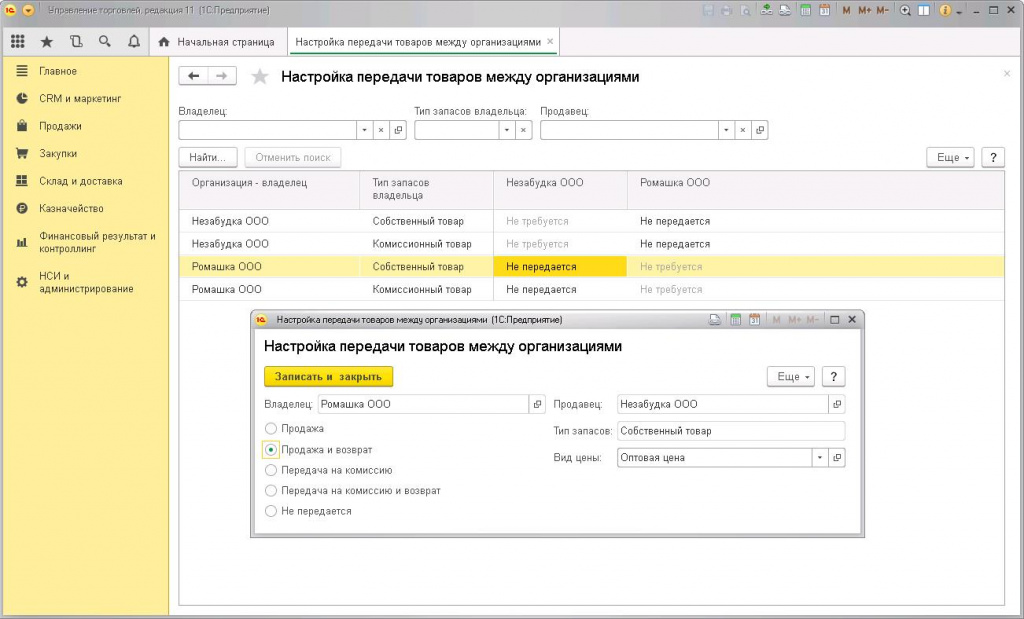This screenshot has width=1024, height=619.
Task: Open help in main form
Action: click(x=993, y=157)
